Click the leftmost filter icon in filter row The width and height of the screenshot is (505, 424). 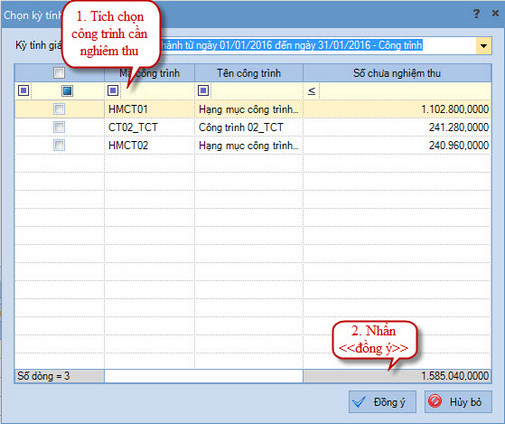click(x=23, y=90)
